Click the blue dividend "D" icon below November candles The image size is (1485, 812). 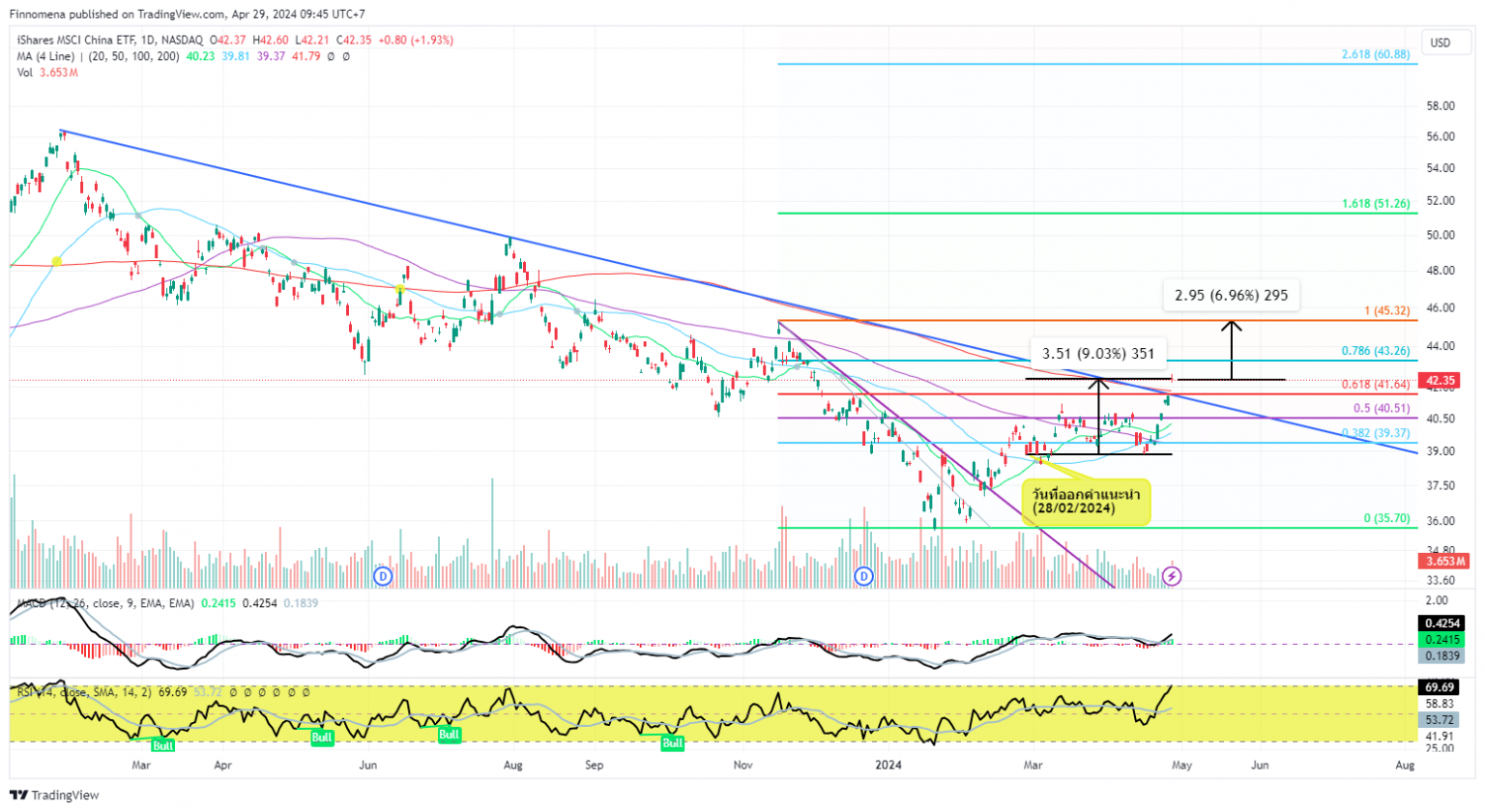coord(863,575)
